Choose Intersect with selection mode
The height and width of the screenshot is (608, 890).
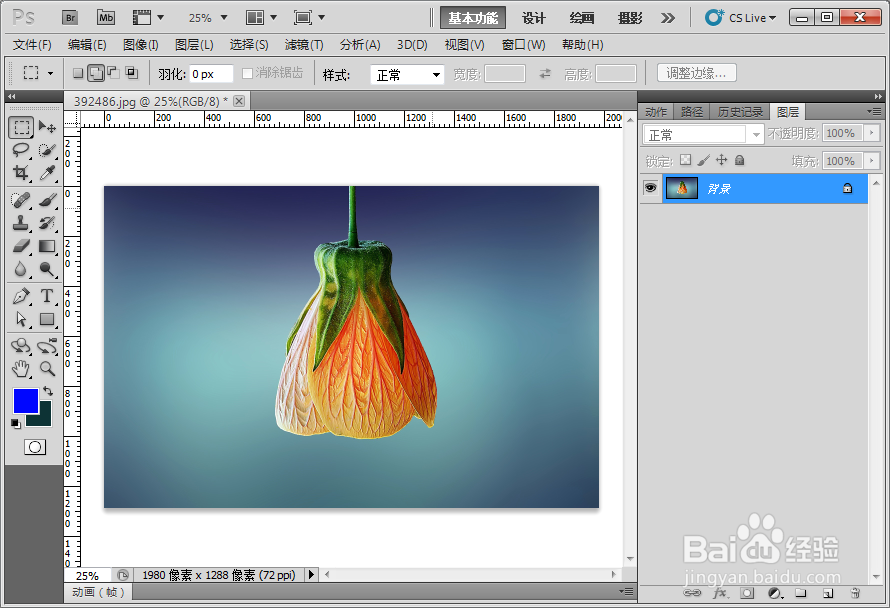[132, 73]
